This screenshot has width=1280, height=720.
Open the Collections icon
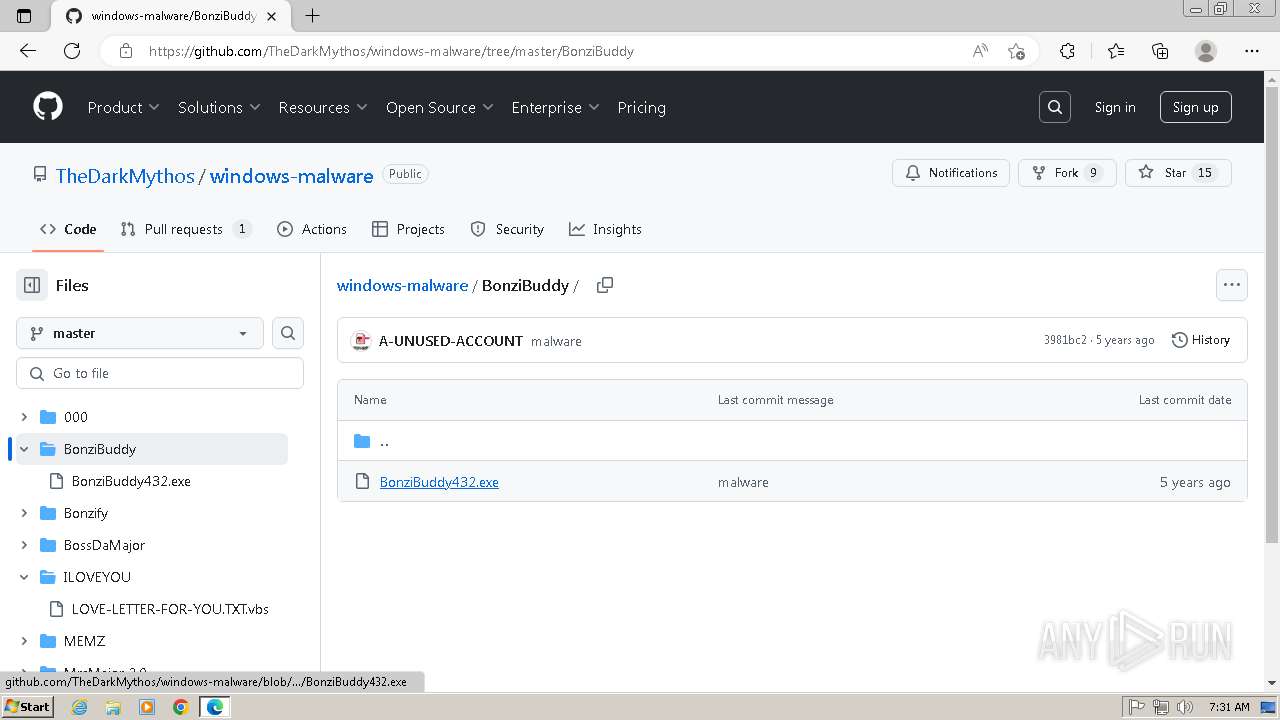tap(1160, 51)
